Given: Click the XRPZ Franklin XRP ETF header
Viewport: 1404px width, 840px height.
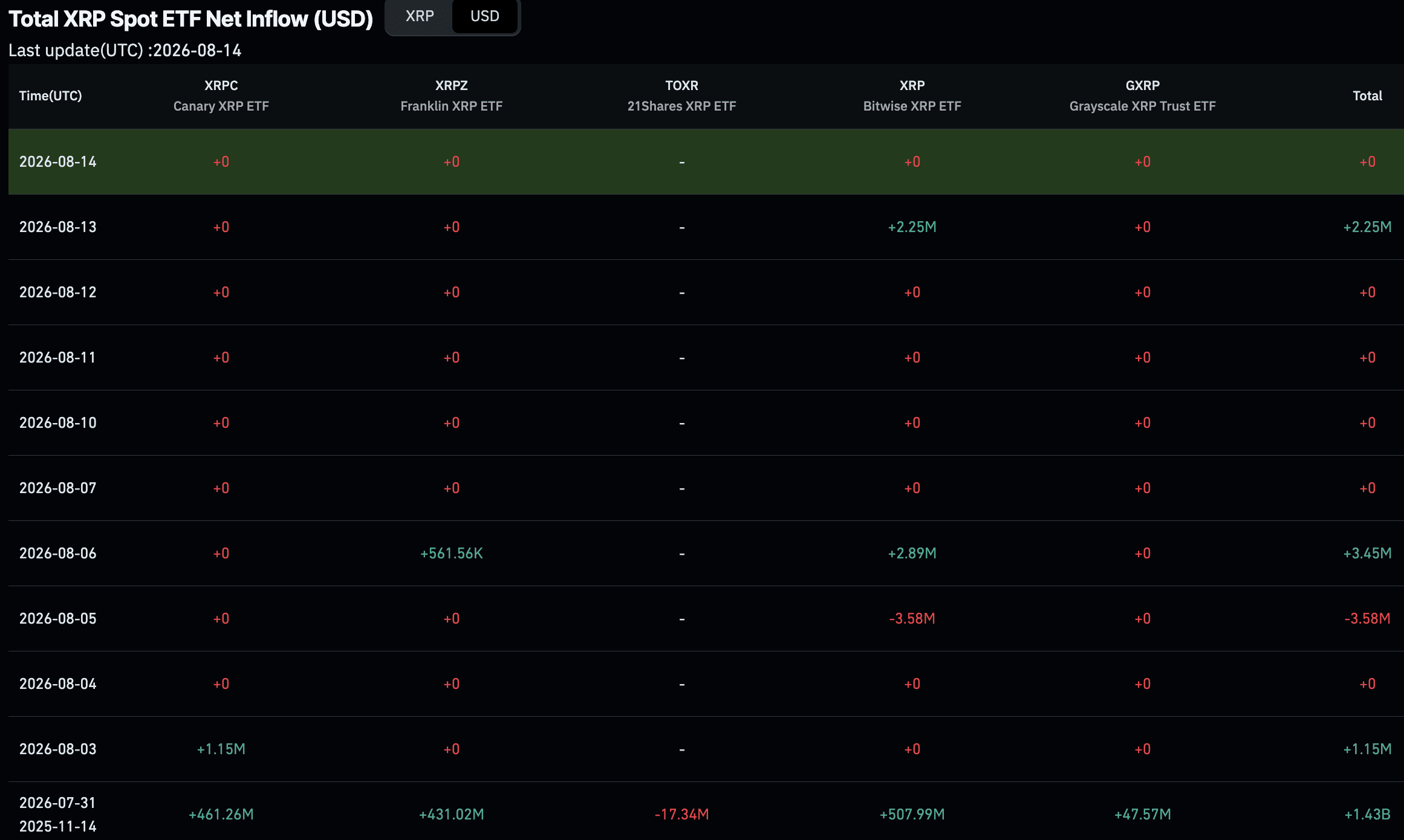Looking at the screenshot, I should [x=452, y=95].
